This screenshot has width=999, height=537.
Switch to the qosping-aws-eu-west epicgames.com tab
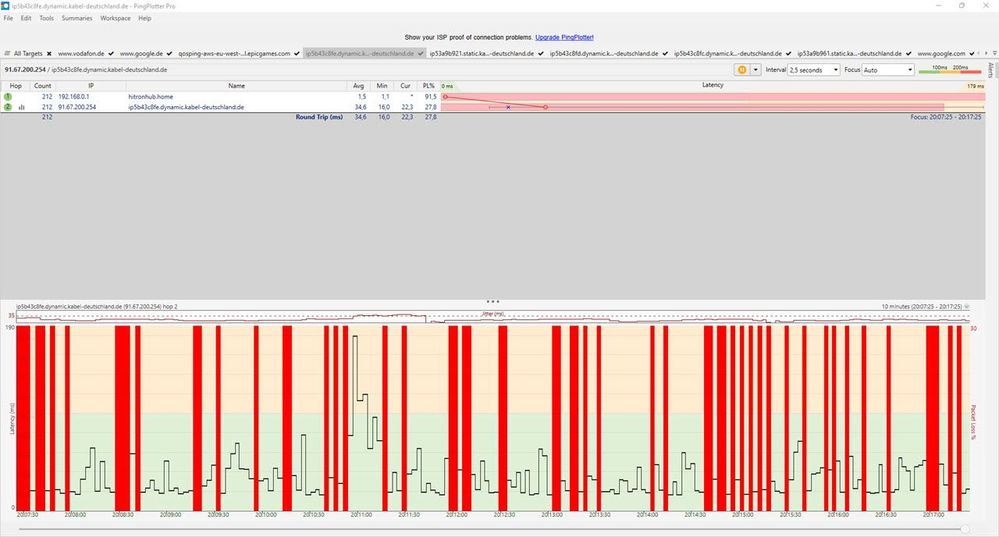tap(234, 54)
